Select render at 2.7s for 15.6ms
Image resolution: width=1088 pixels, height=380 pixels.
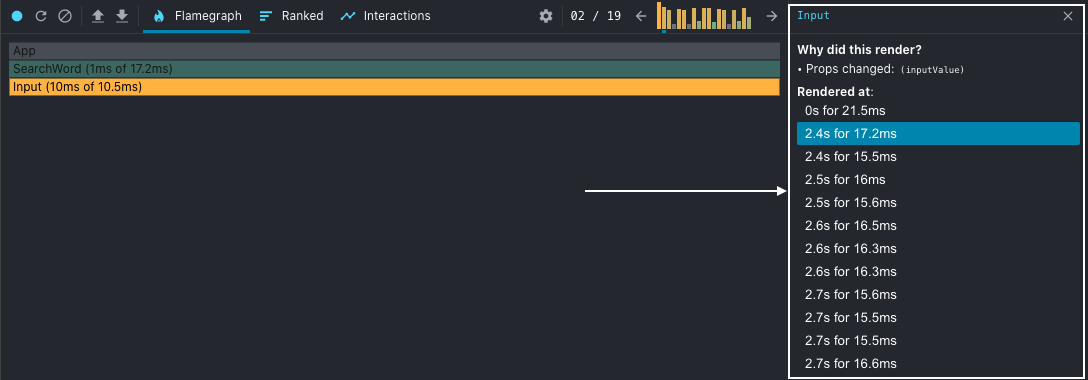click(x=938, y=294)
